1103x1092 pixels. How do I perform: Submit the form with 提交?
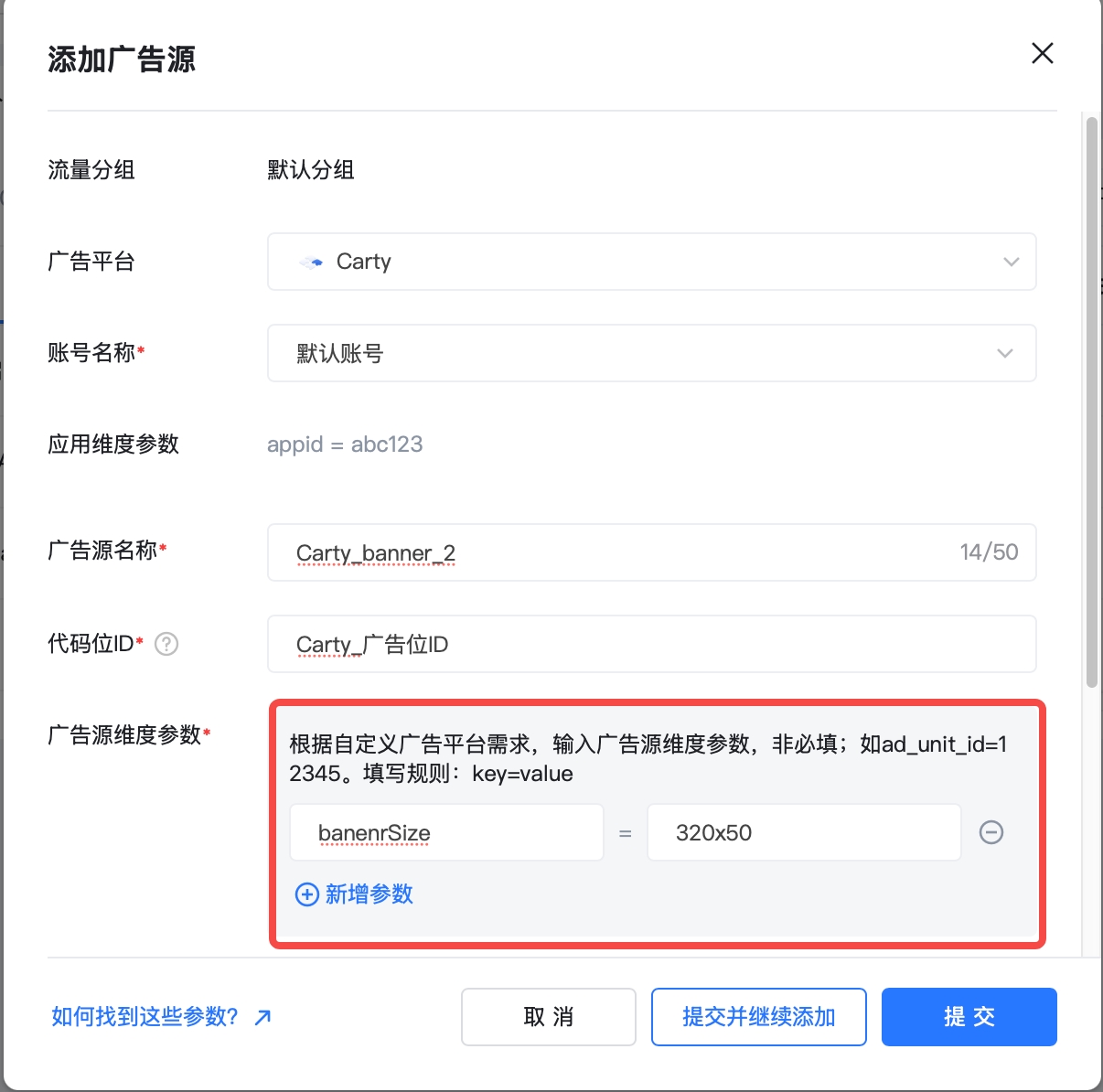point(969,1016)
